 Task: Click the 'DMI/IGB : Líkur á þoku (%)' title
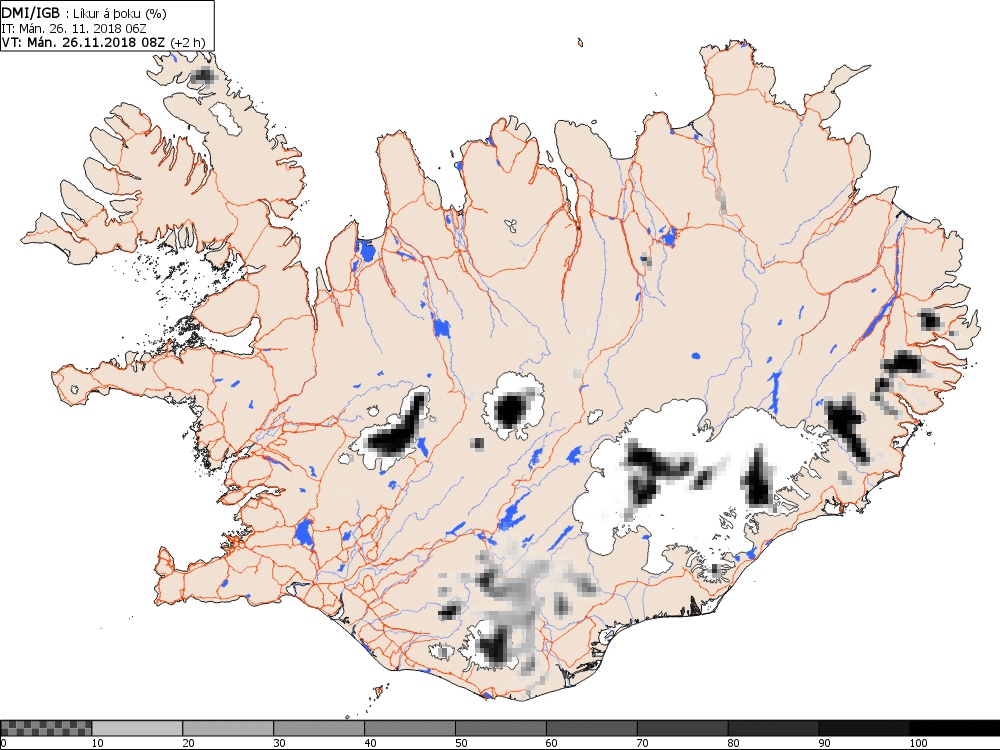(x=84, y=13)
